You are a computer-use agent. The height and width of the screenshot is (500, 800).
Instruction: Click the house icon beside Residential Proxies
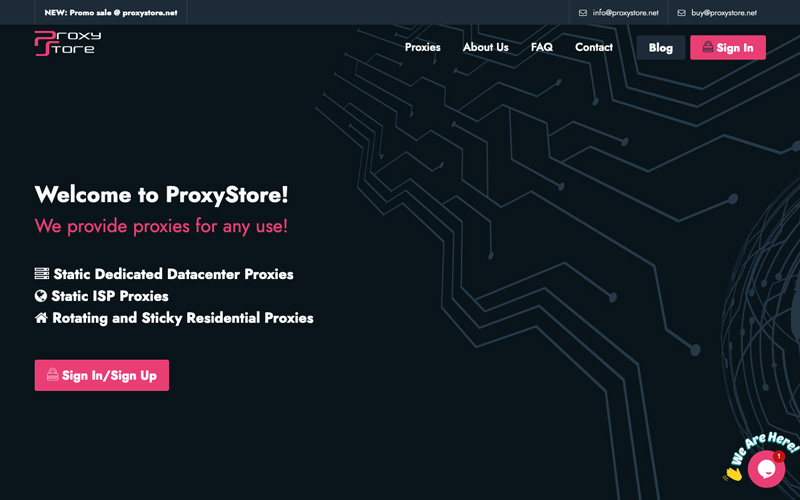pyautogui.click(x=41, y=317)
